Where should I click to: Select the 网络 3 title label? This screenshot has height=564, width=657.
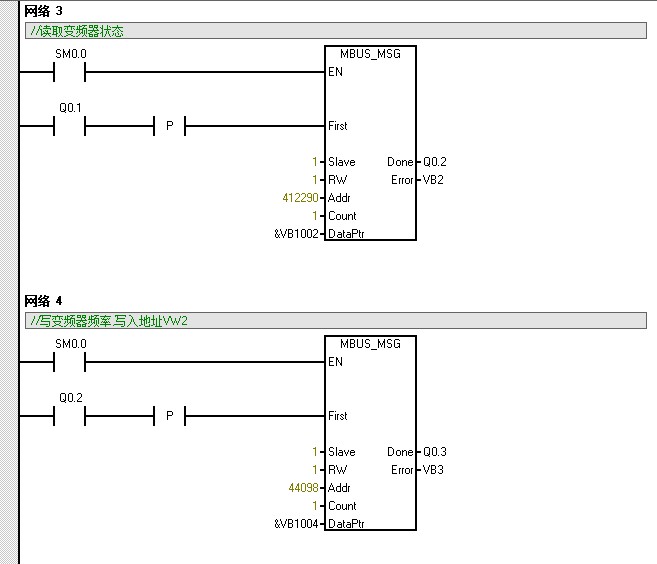pos(43,11)
